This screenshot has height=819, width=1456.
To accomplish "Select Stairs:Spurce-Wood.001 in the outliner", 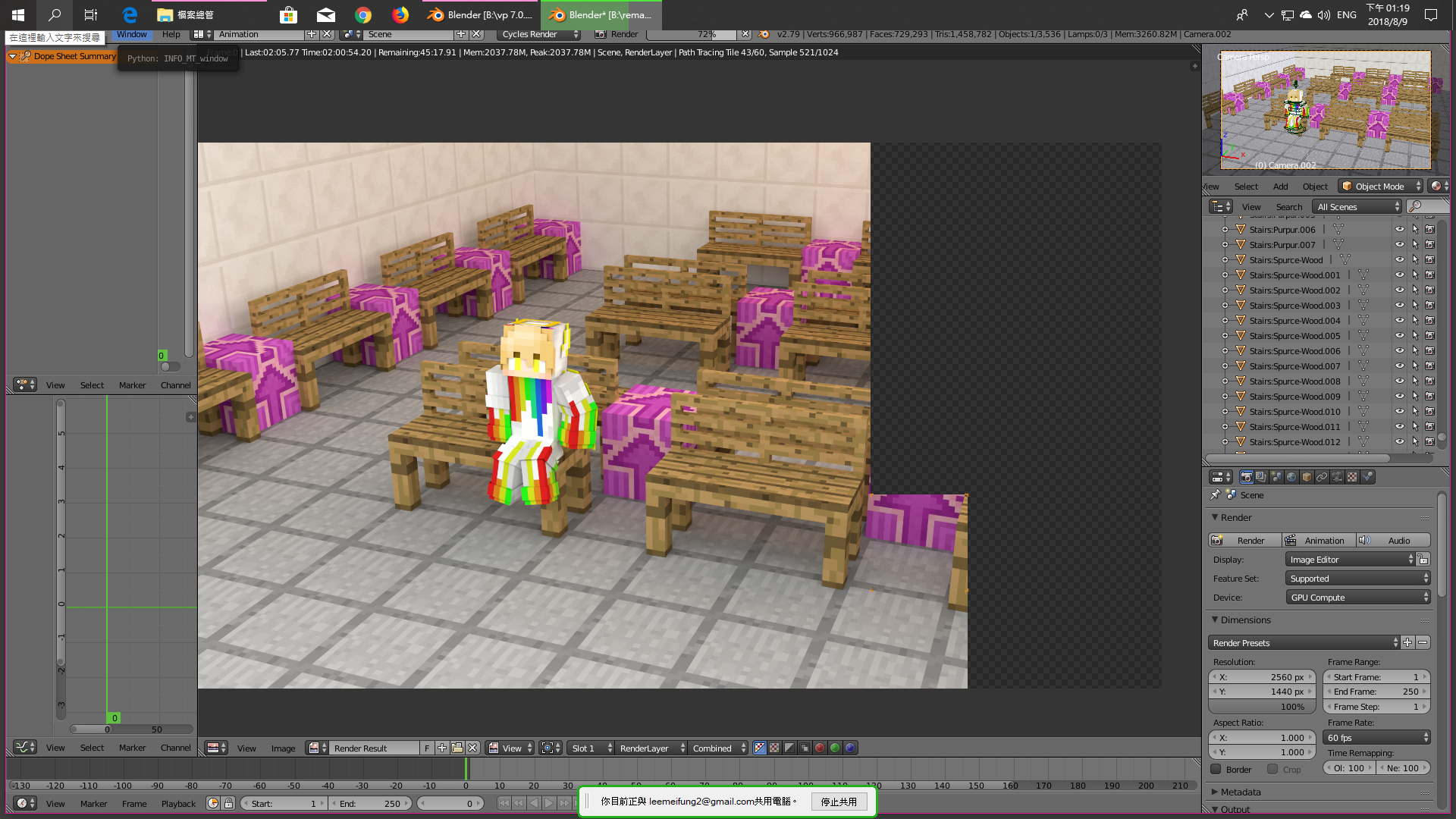I will click(x=1294, y=275).
